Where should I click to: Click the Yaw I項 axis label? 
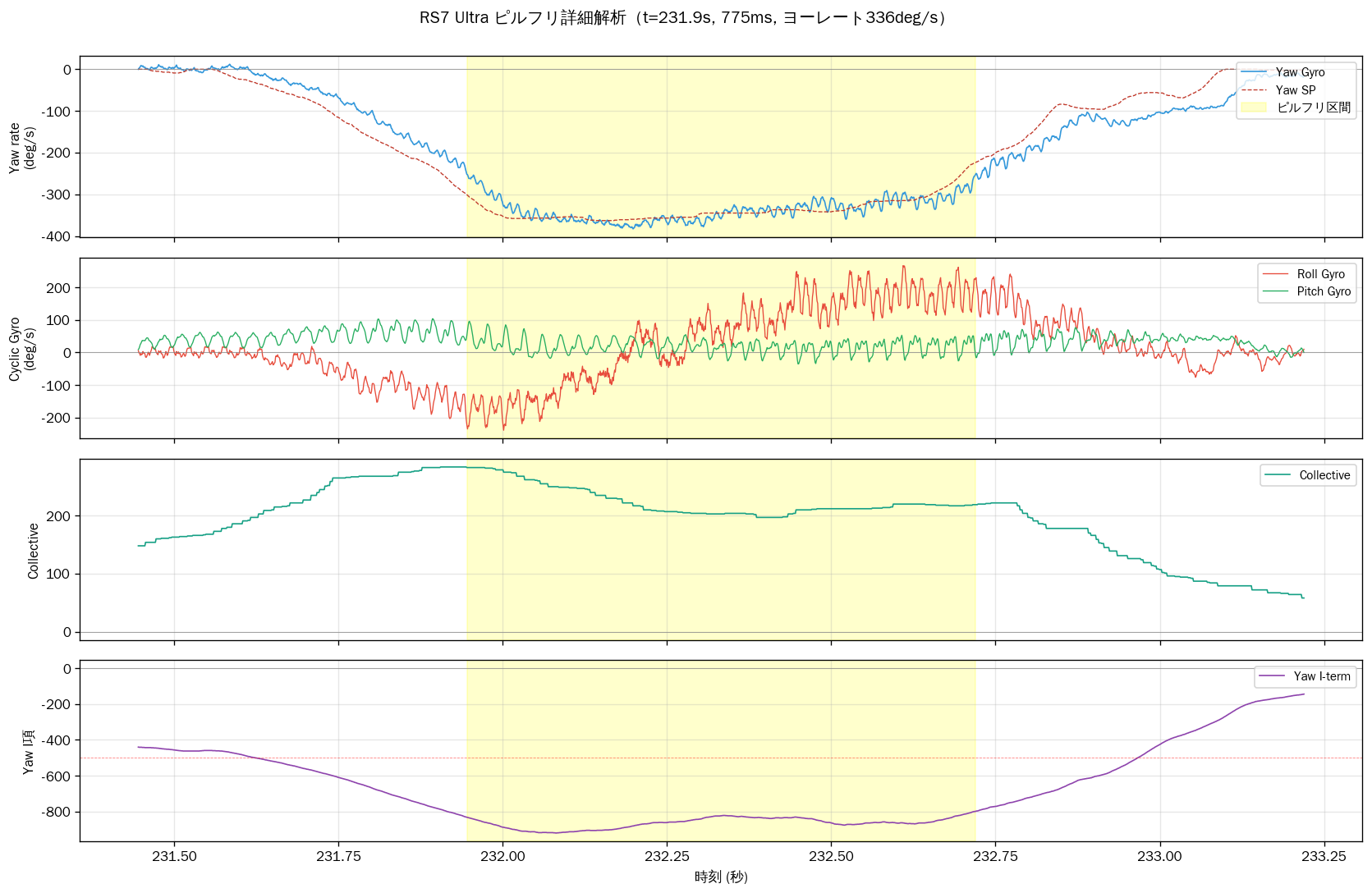29,752
